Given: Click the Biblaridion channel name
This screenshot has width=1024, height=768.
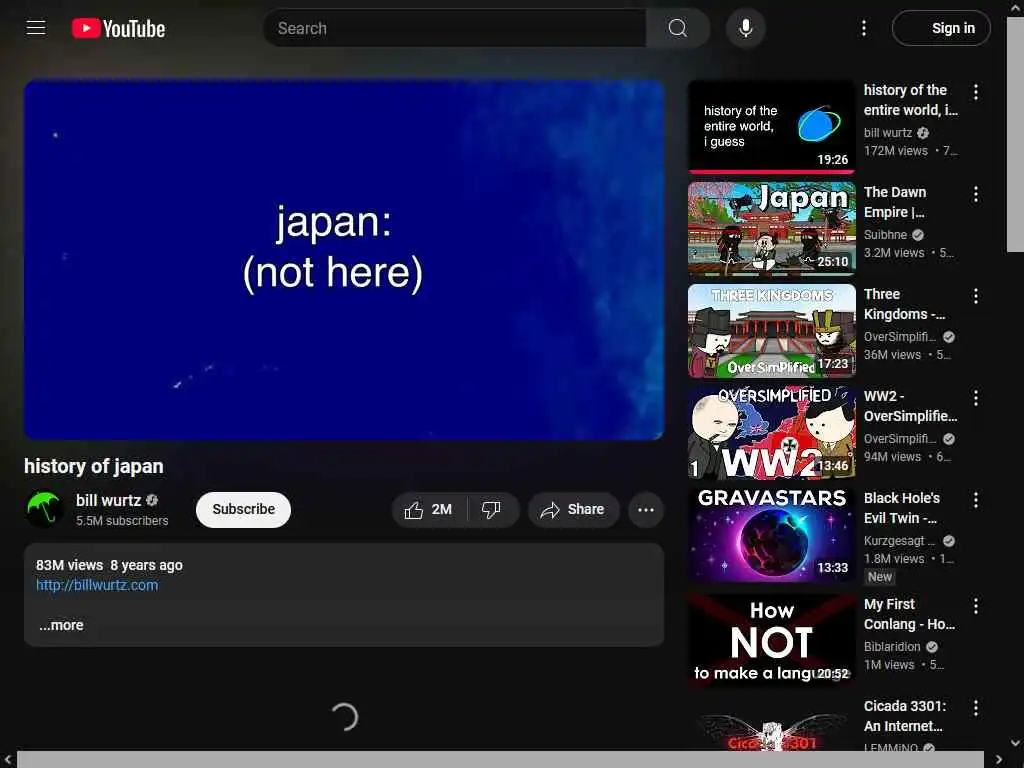Looking at the screenshot, I should pos(891,647).
